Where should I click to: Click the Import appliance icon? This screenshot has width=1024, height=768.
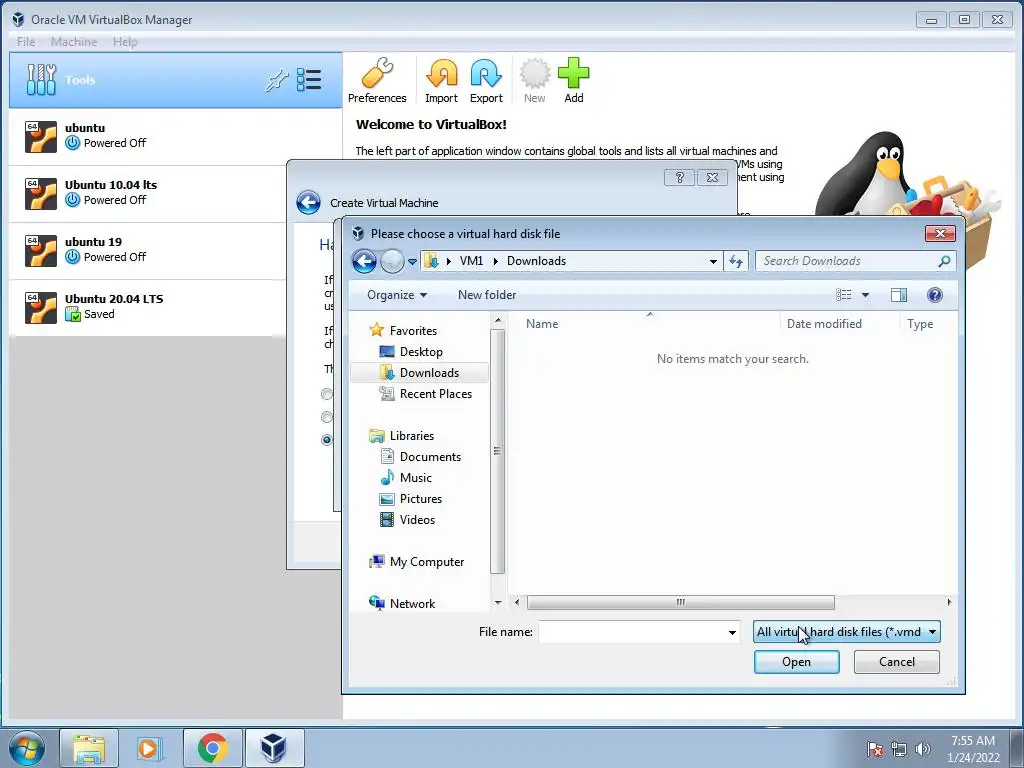441,80
